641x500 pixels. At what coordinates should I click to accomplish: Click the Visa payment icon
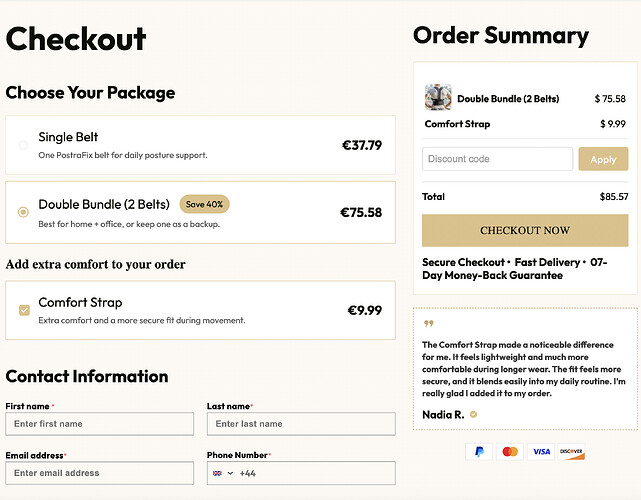(x=541, y=452)
